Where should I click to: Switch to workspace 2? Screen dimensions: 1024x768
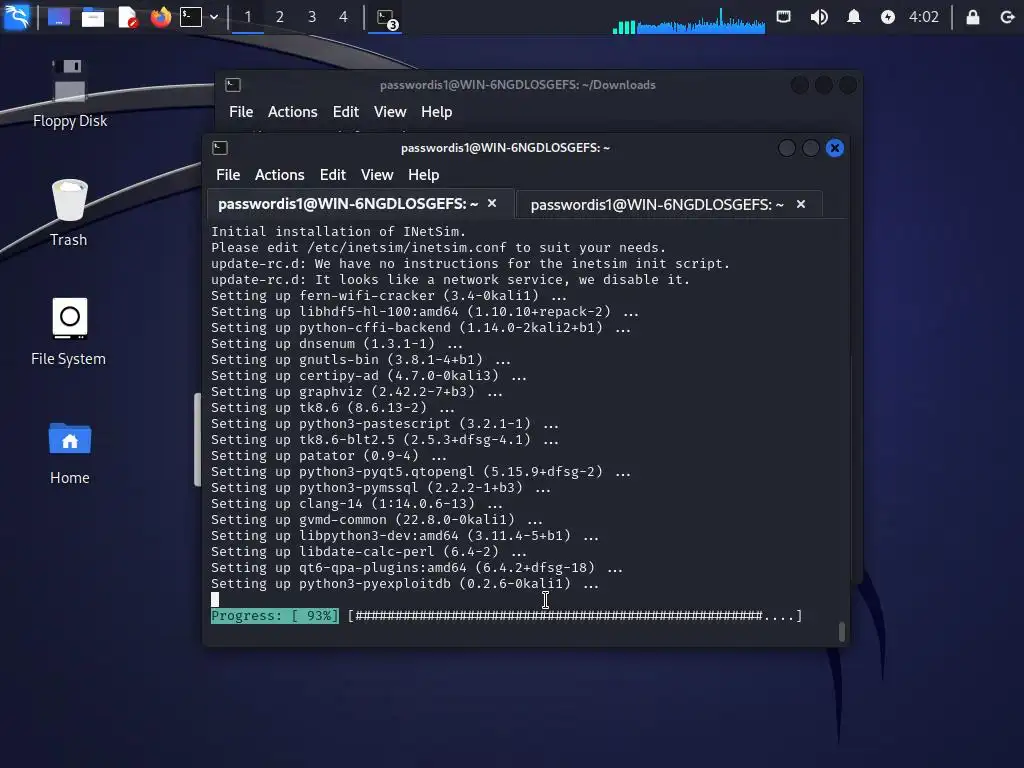click(280, 17)
